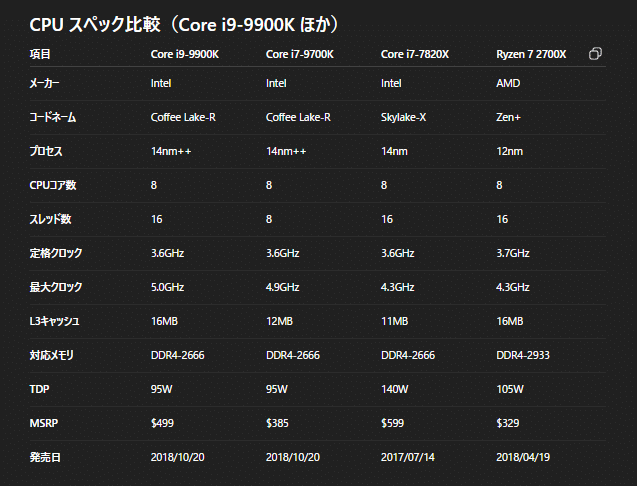The image size is (637, 486).
Task: Click the 'CPUコア数' row label
Action: click(53, 185)
